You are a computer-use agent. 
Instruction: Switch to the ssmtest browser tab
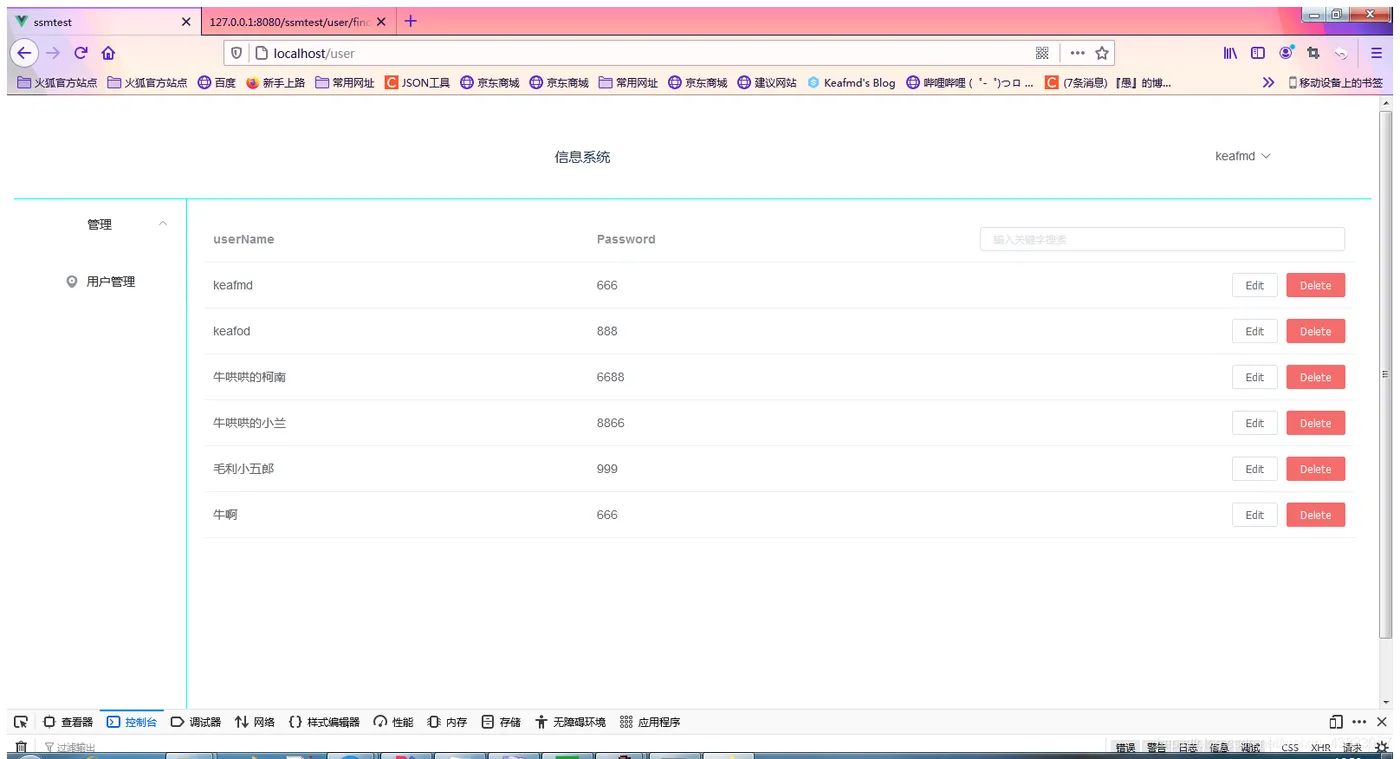103,22
